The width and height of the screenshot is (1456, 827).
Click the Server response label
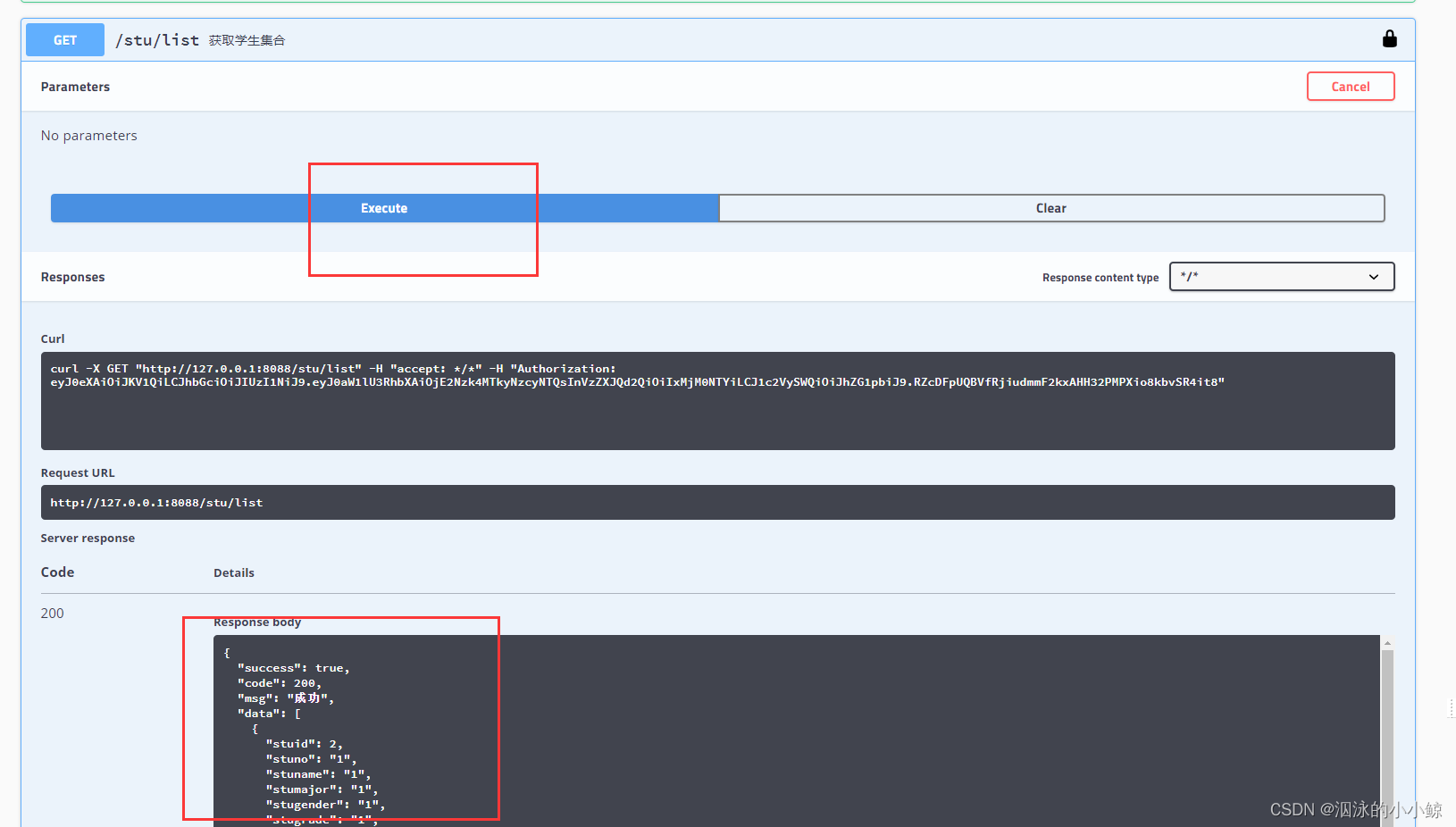point(88,538)
